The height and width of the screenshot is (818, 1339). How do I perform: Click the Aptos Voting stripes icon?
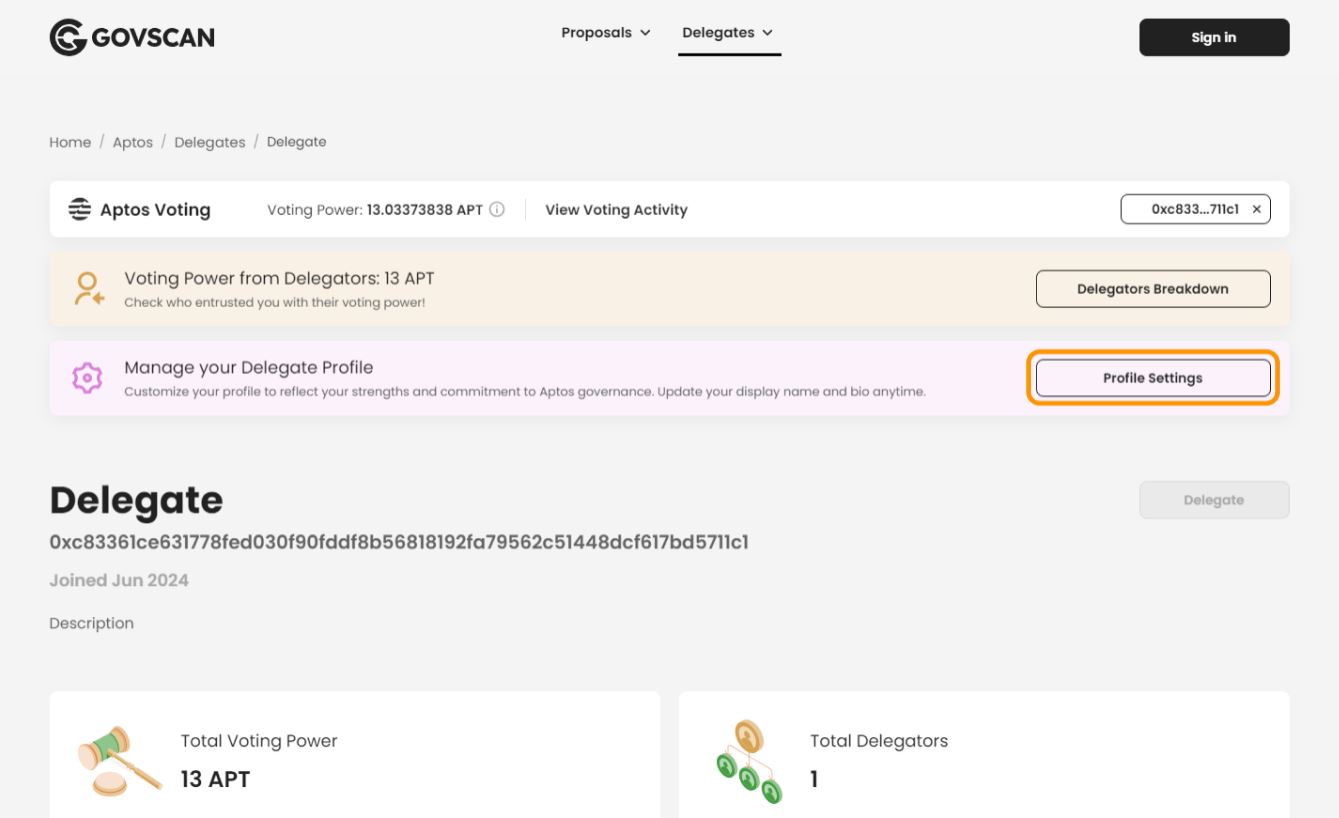79,210
